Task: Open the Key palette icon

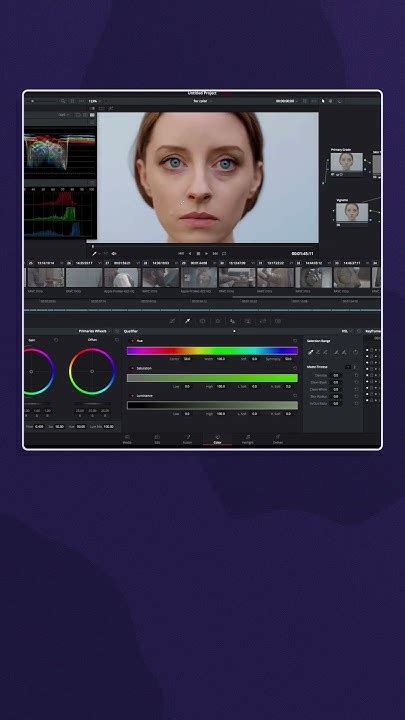Action: [263, 321]
